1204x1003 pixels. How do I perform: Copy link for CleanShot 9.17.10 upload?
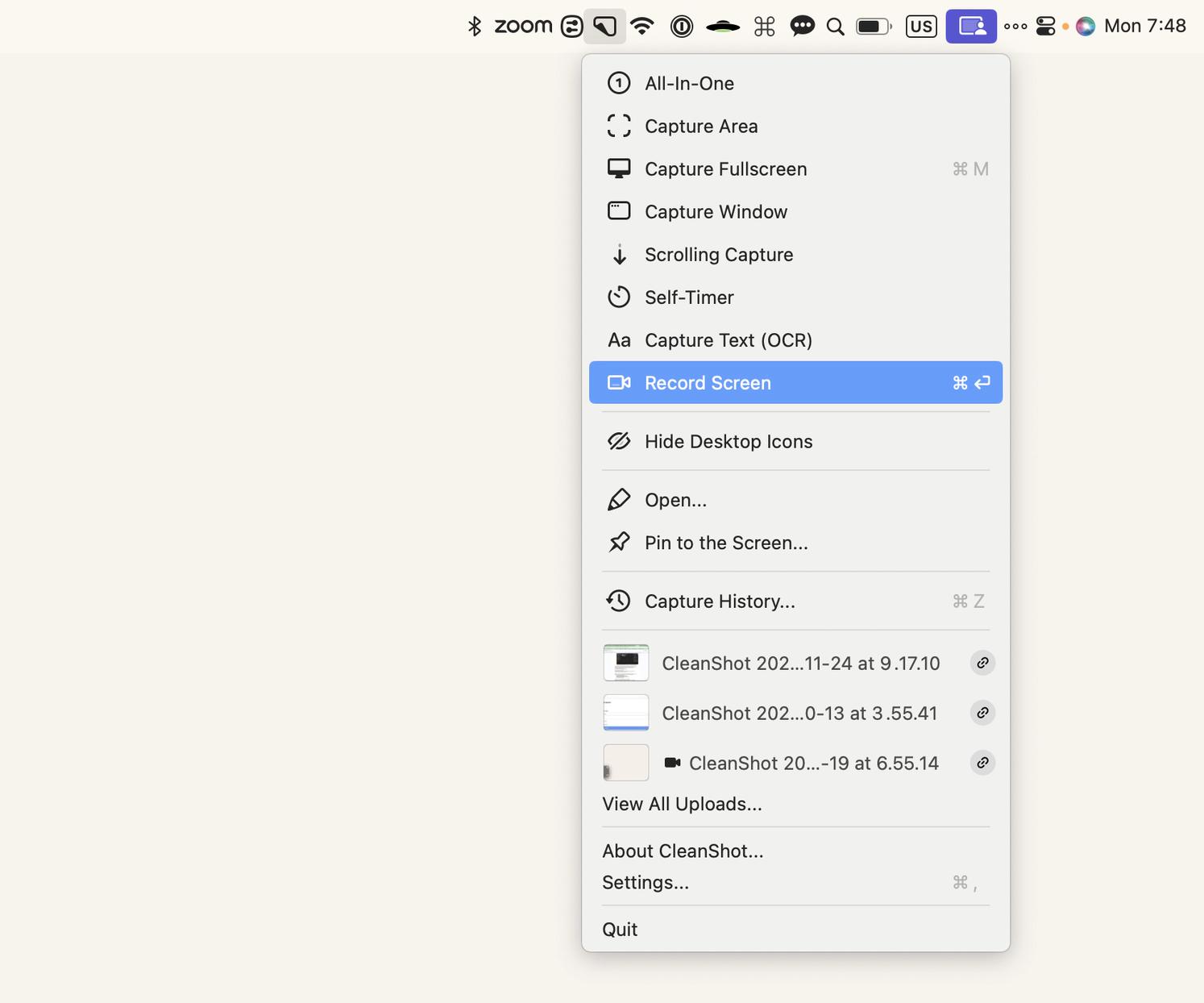point(982,663)
